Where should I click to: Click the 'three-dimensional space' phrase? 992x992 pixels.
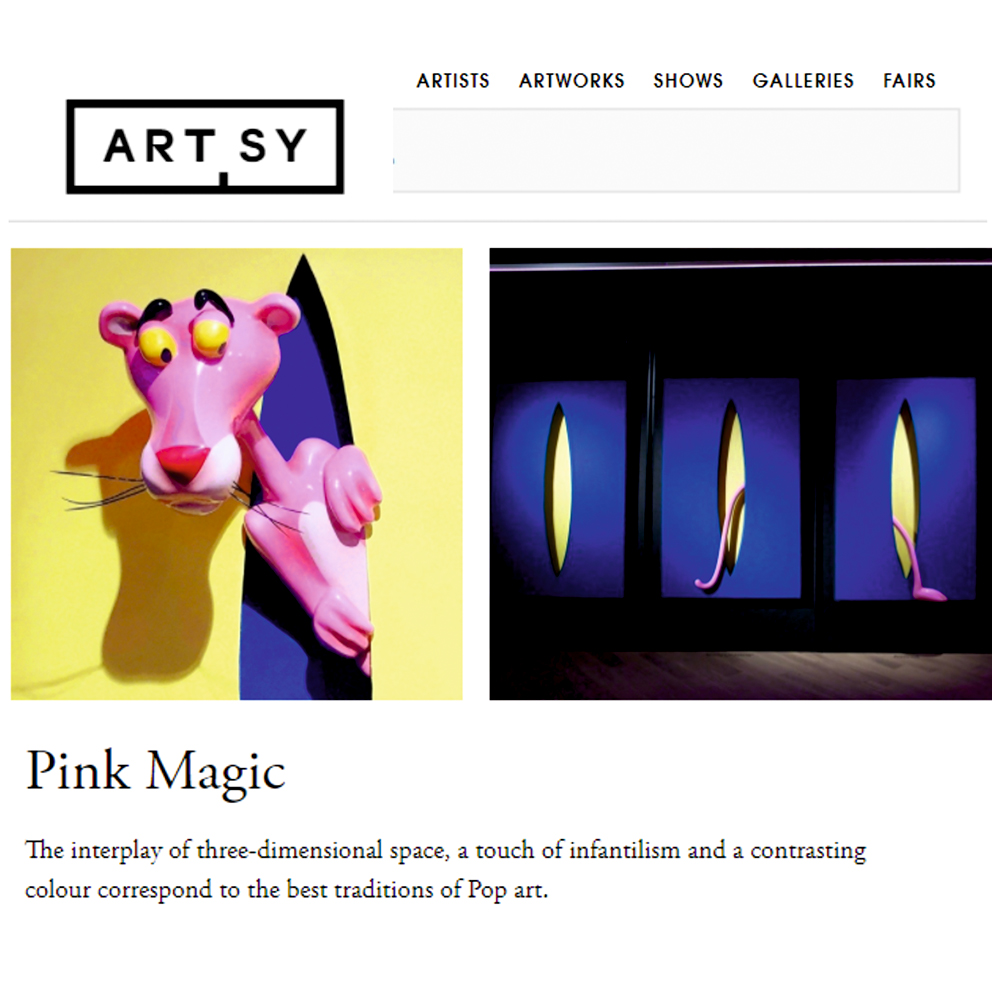323,850
